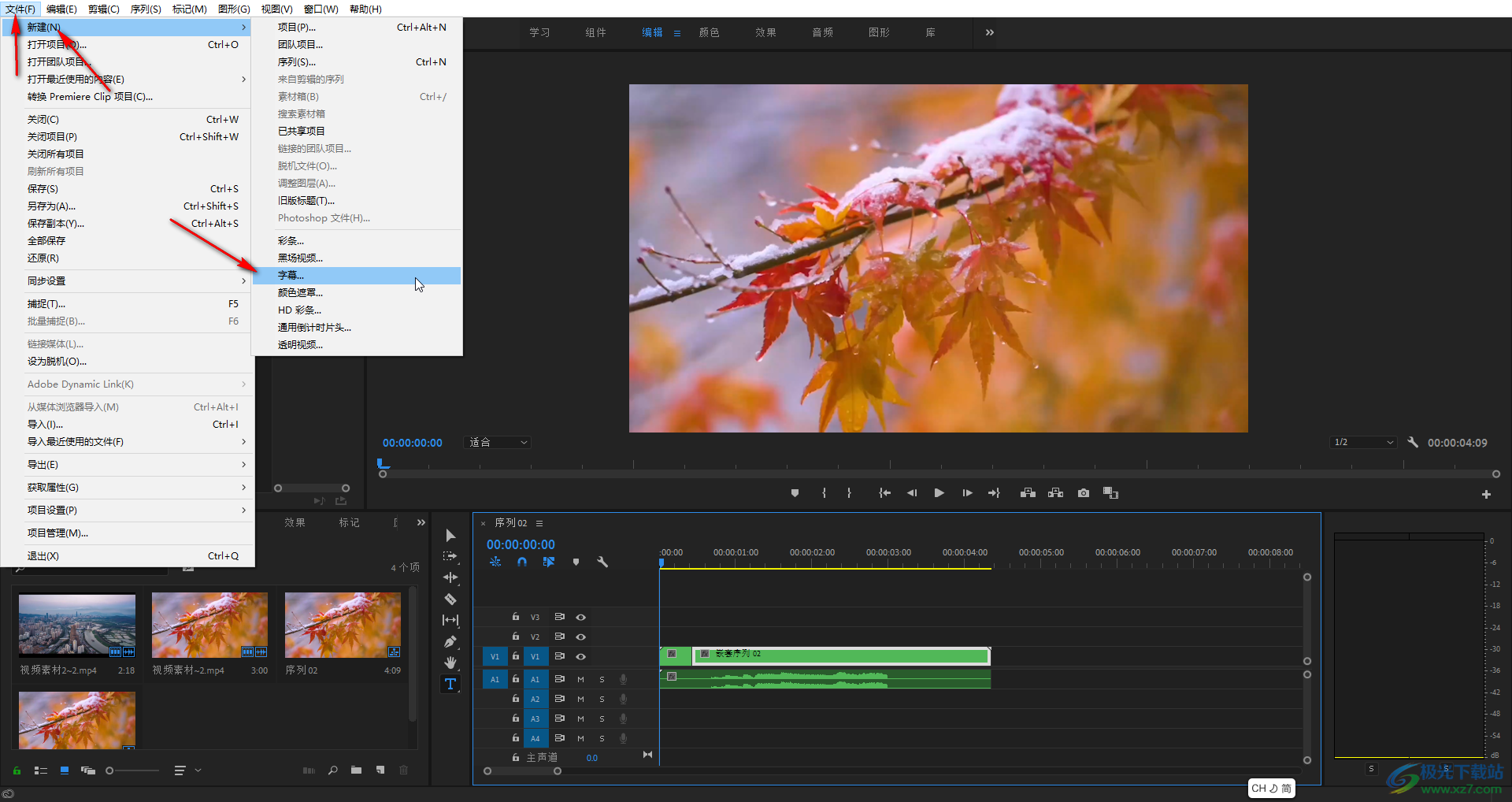Select 序列 02 thumbnail in bin
Screen dimensions: 1512x802
tap(343, 626)
